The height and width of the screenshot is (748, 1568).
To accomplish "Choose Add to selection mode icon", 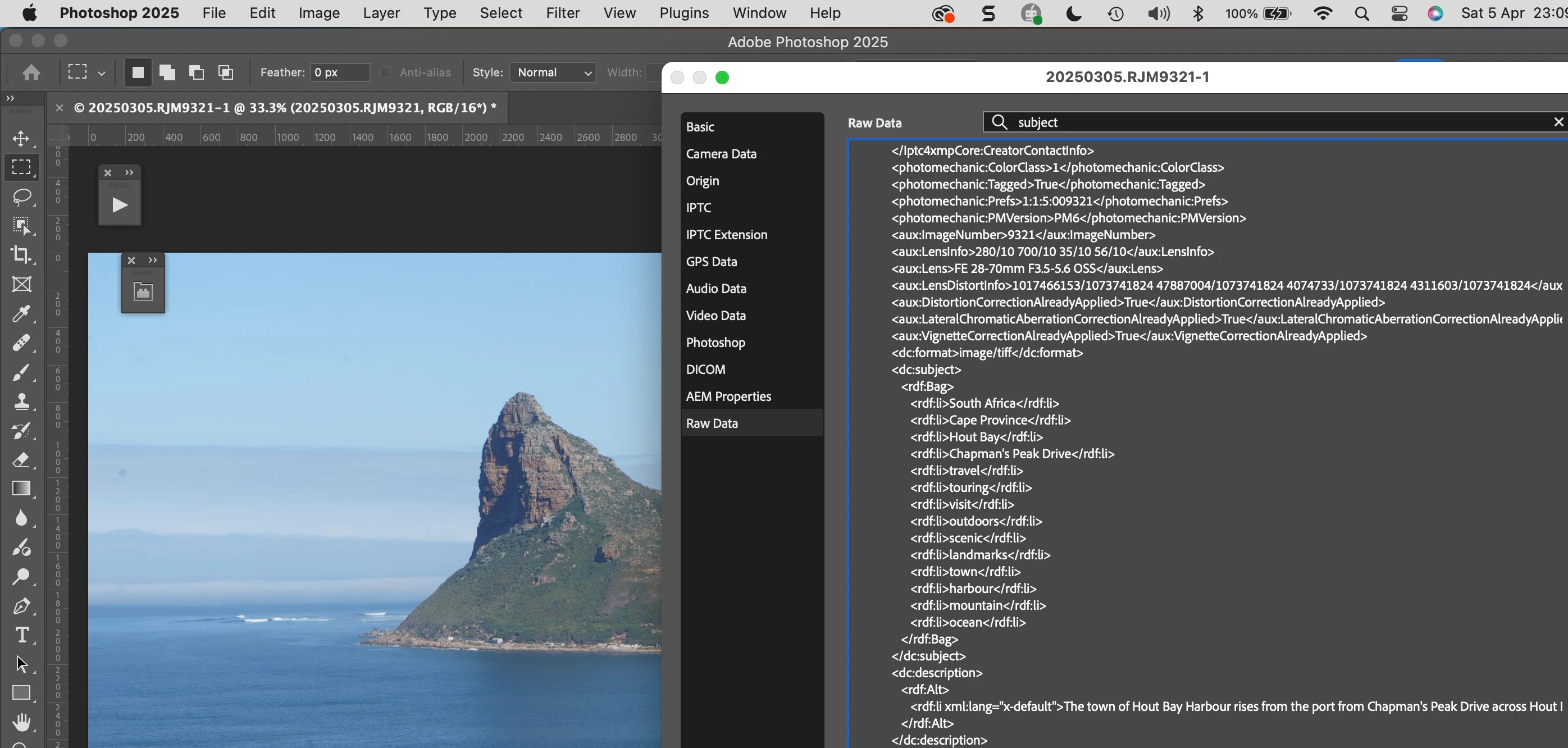I will (167, 72).
